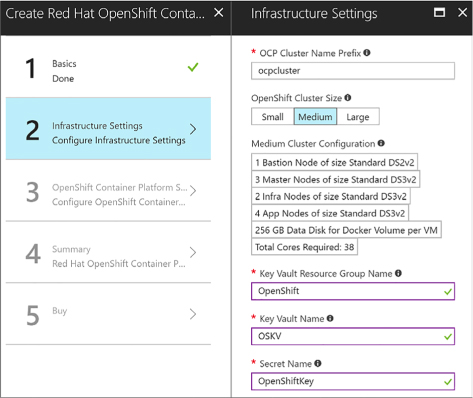Click the Secret Name field
This screenshot has width=473, height=398.
click(353, 381)
